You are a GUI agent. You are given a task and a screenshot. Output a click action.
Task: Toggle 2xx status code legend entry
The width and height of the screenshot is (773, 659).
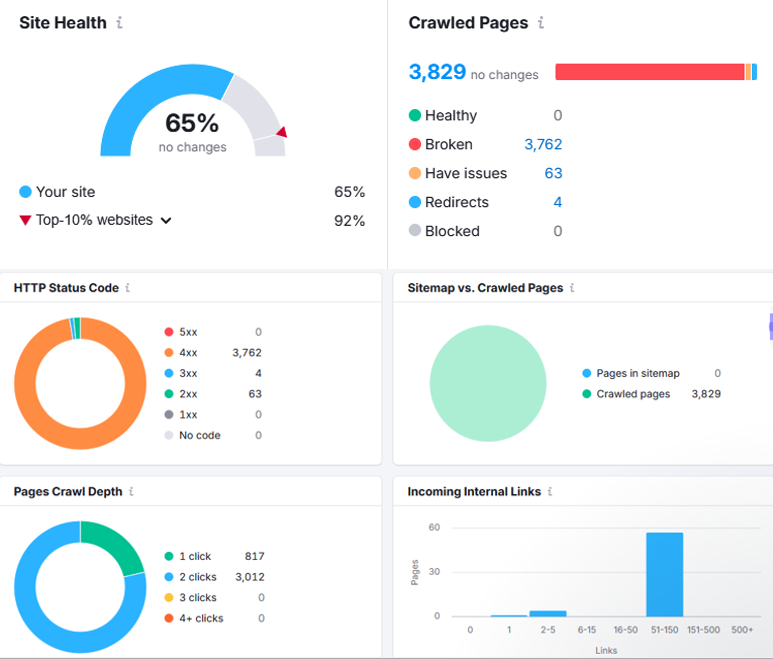[188, 394]
